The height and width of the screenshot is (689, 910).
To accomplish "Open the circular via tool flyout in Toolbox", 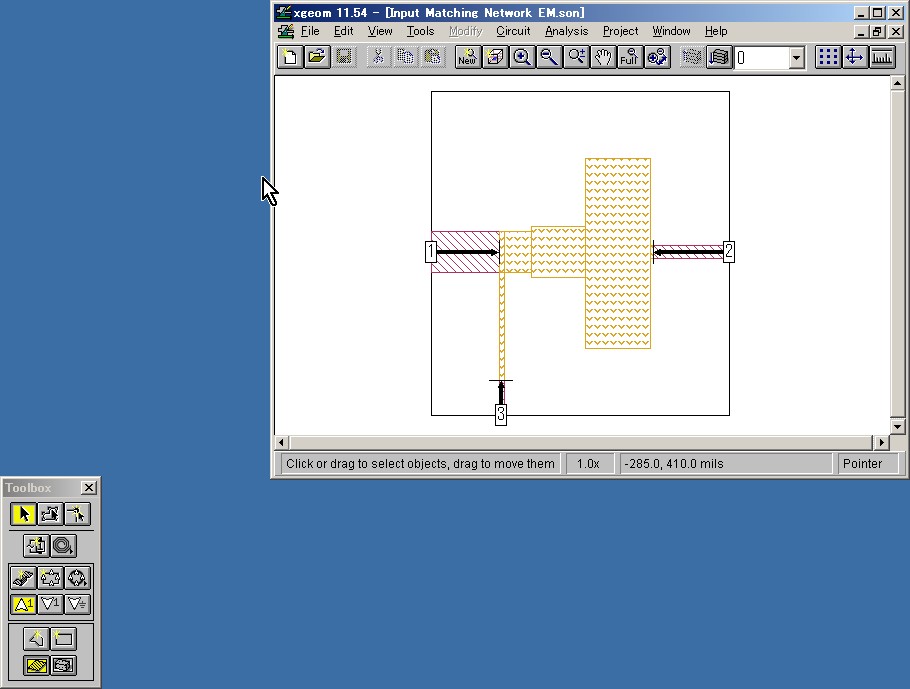I will [x=77, y=578].
